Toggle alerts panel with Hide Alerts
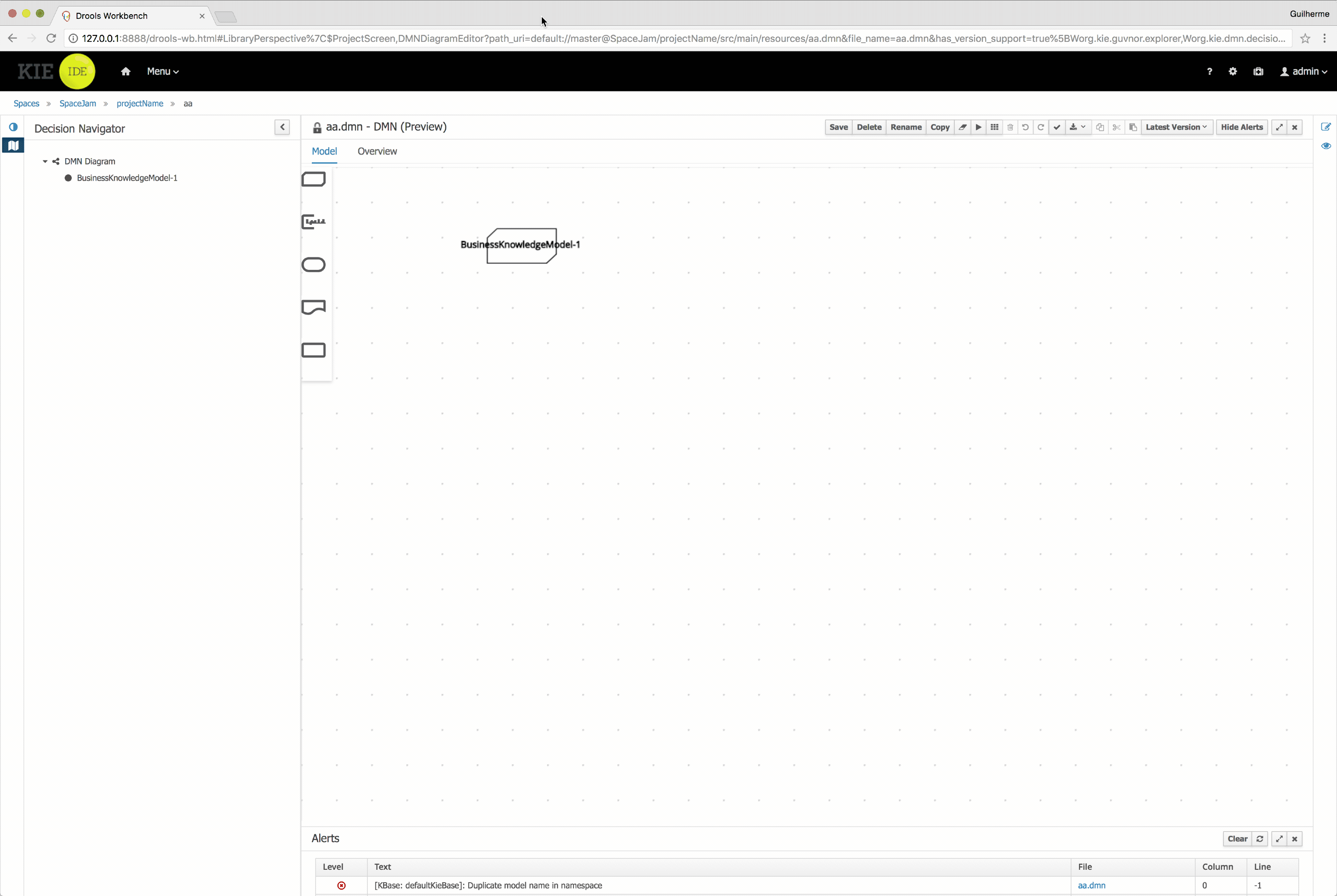 click(1241, 127)
